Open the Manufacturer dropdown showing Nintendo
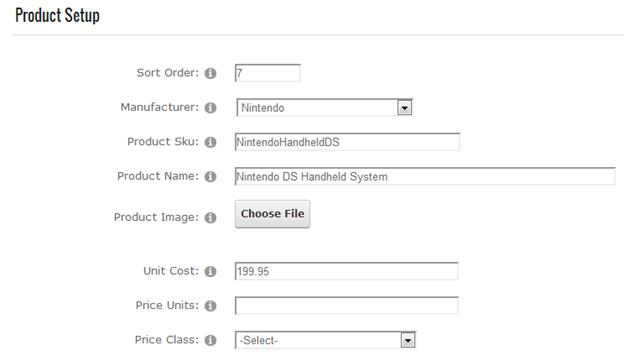This screenshot has width=624, height=361. [x=324, y=107]
